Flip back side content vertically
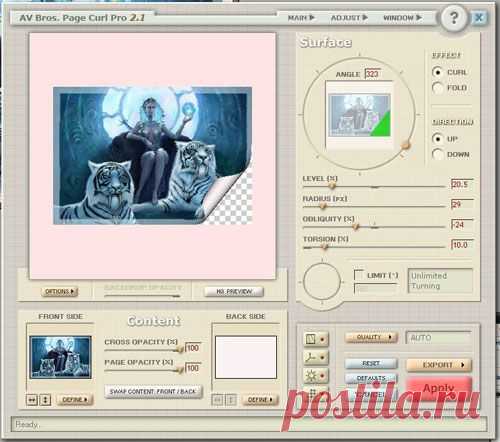Screen dimensions: 500x442 click(x=231, y=399)
